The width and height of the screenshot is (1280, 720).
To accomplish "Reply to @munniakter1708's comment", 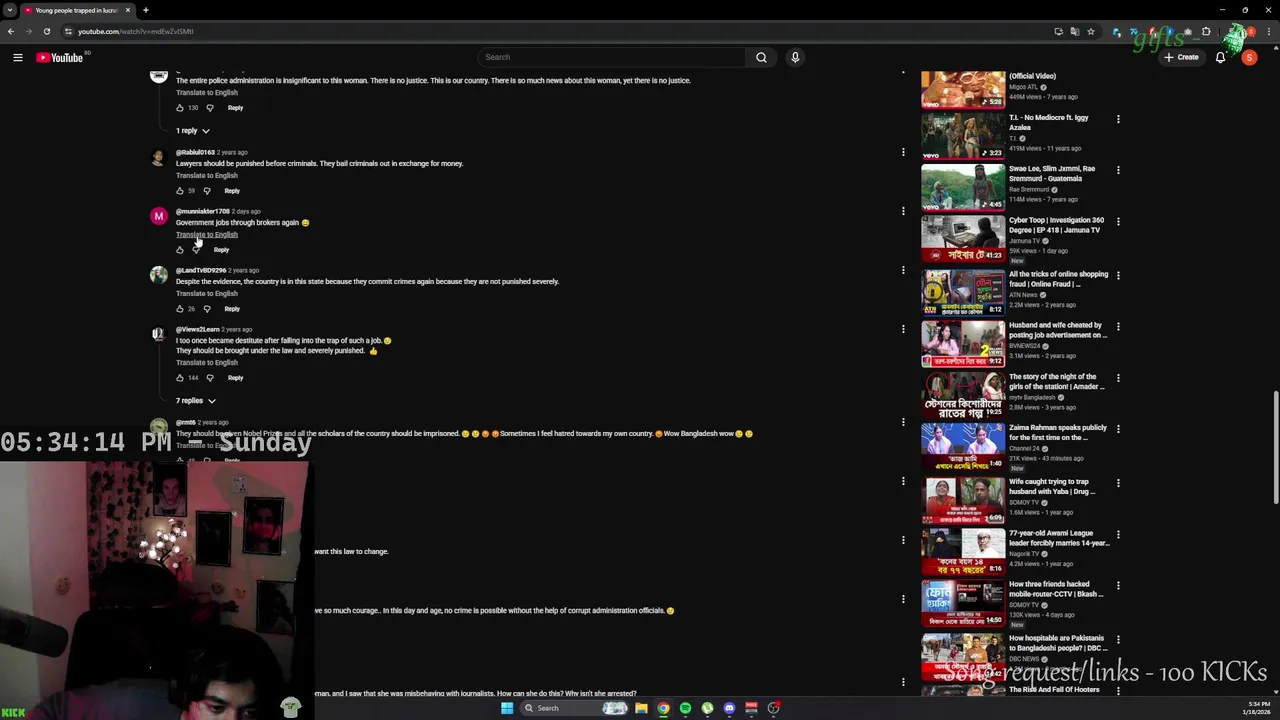I will (x=221, y=250).
